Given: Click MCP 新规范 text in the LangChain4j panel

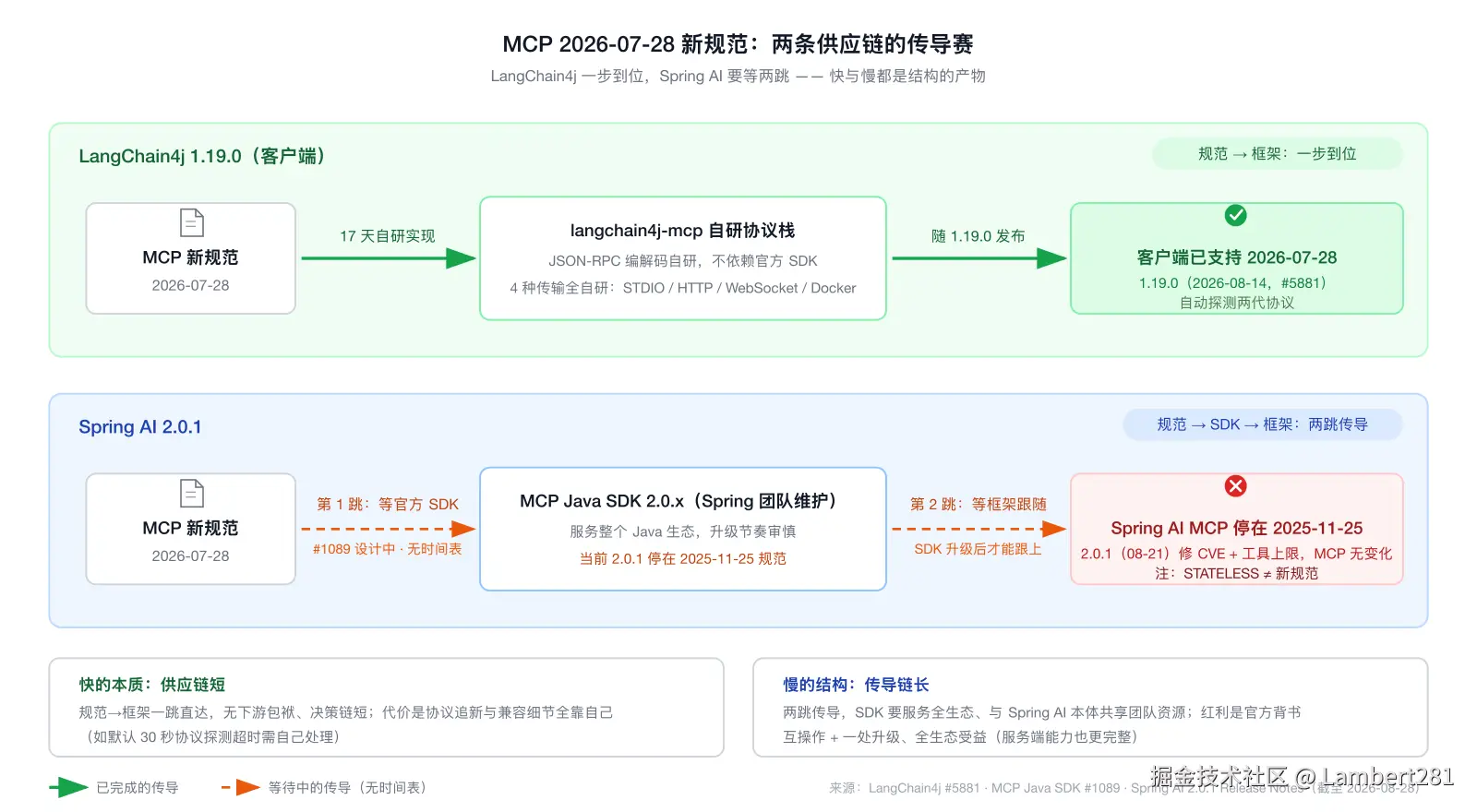Looking at the screenshot, I should (190, 257).
